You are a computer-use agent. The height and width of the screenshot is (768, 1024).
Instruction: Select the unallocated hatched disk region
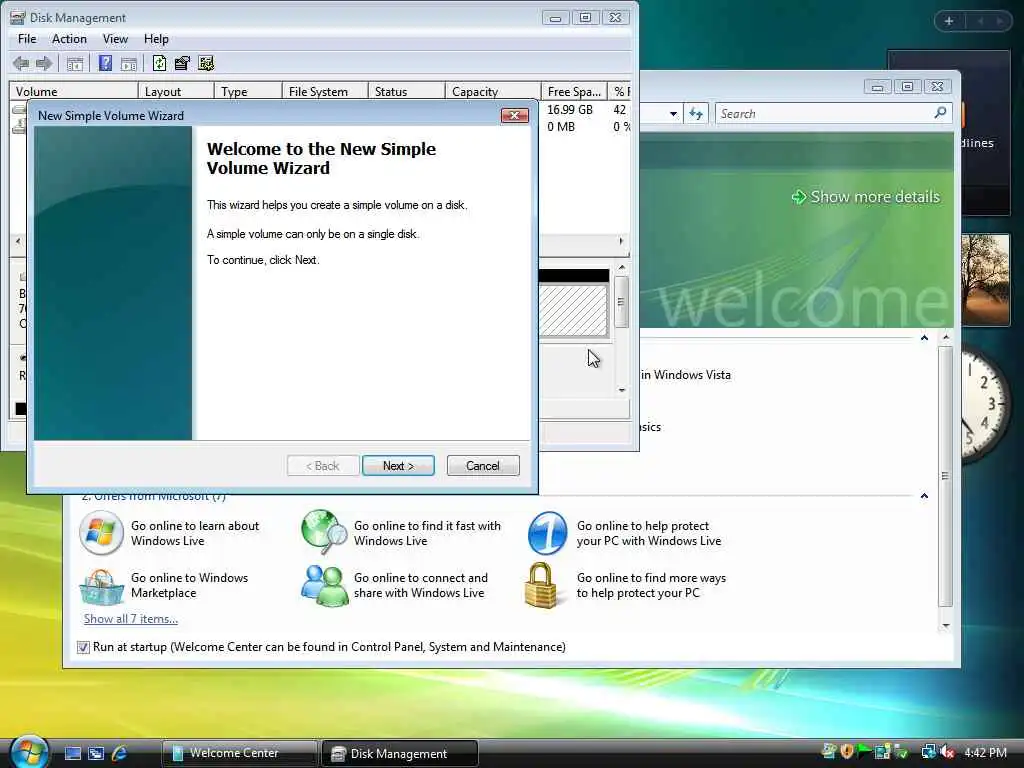(573, 310)
